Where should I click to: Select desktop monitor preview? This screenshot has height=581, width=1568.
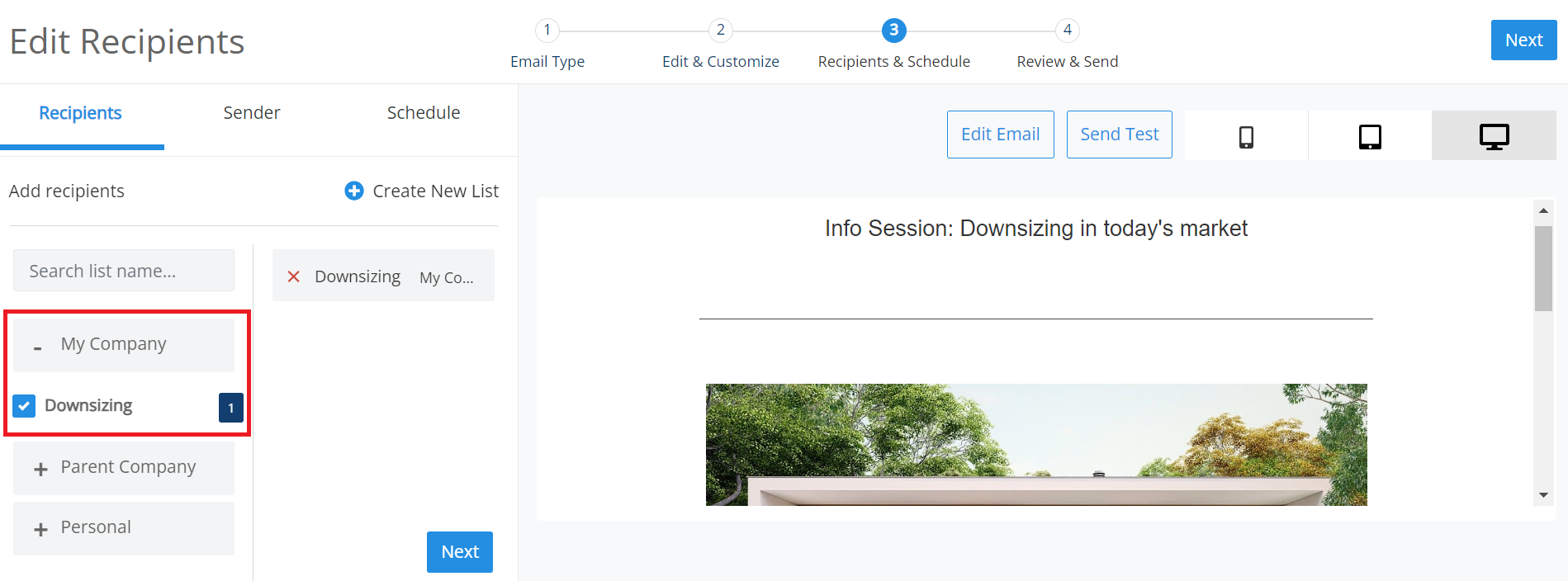(1494, 136)
